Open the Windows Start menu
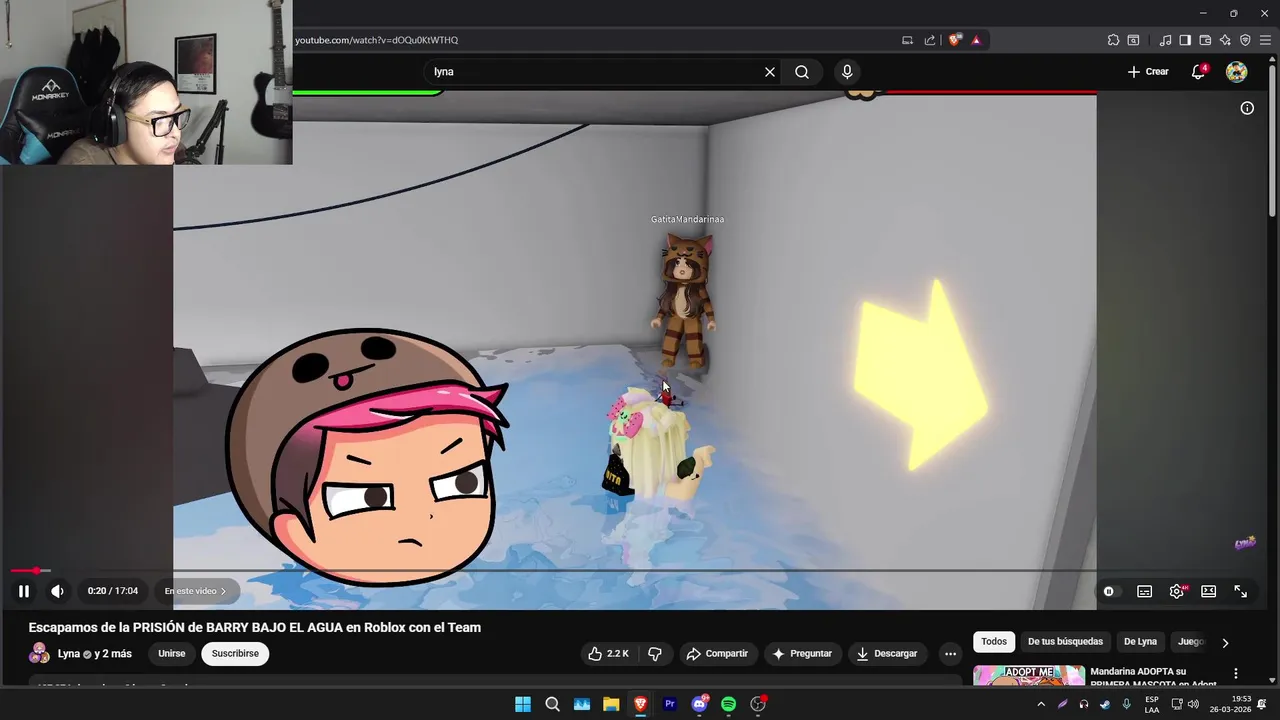Viewport: 1280px width, 720px height. click(523, 704)
